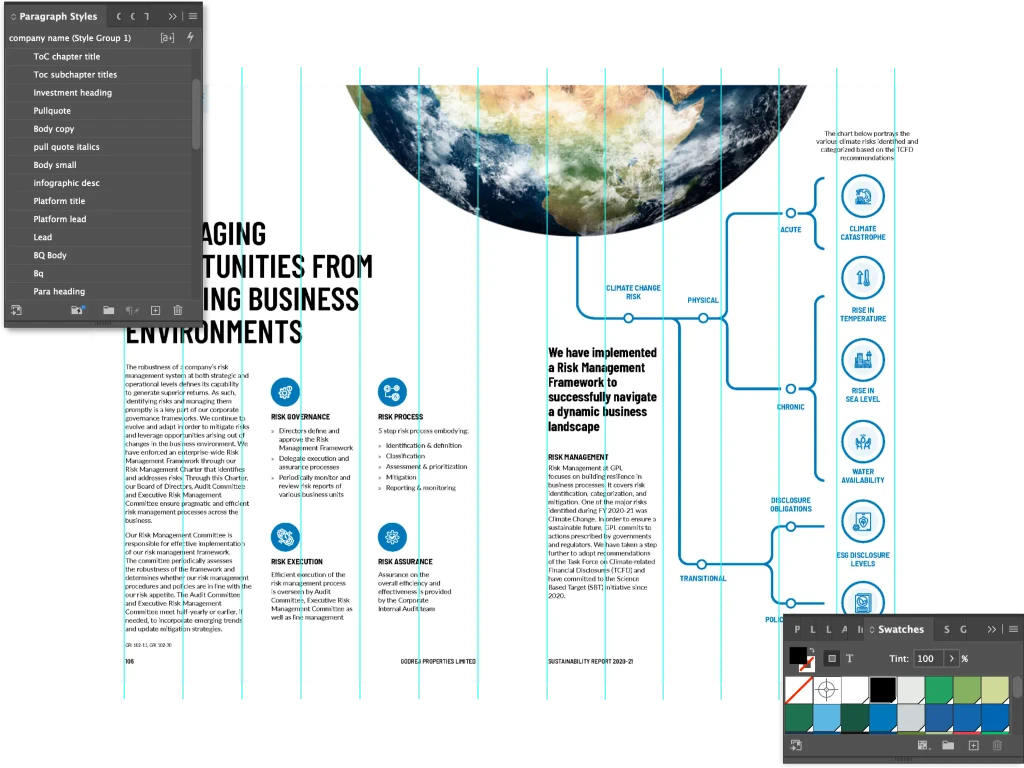This screenshot has height=768, width=1024.
Task: Select the Paragraph Styles tab
Action: (58, 16)
